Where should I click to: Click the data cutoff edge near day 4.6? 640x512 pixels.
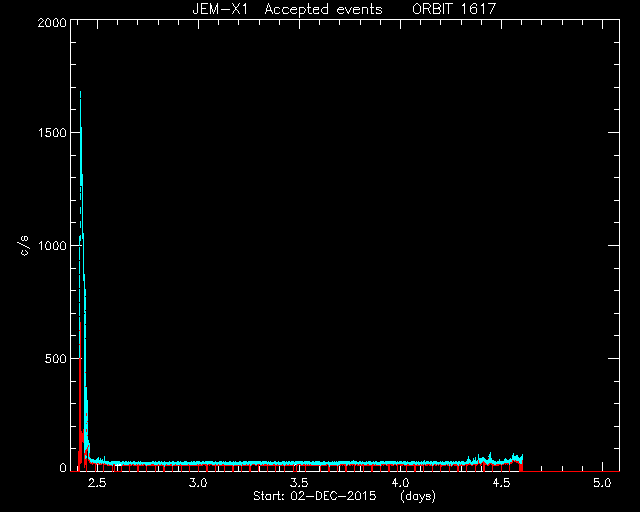pos(522,463)
